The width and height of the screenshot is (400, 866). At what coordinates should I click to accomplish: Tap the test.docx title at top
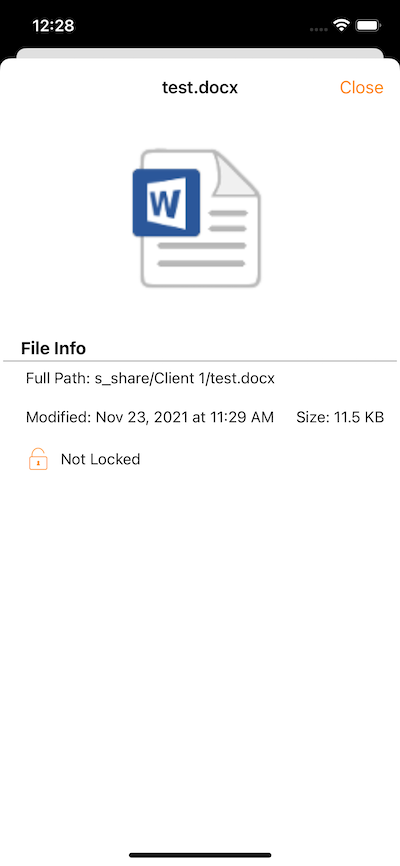tap(200, 87)
